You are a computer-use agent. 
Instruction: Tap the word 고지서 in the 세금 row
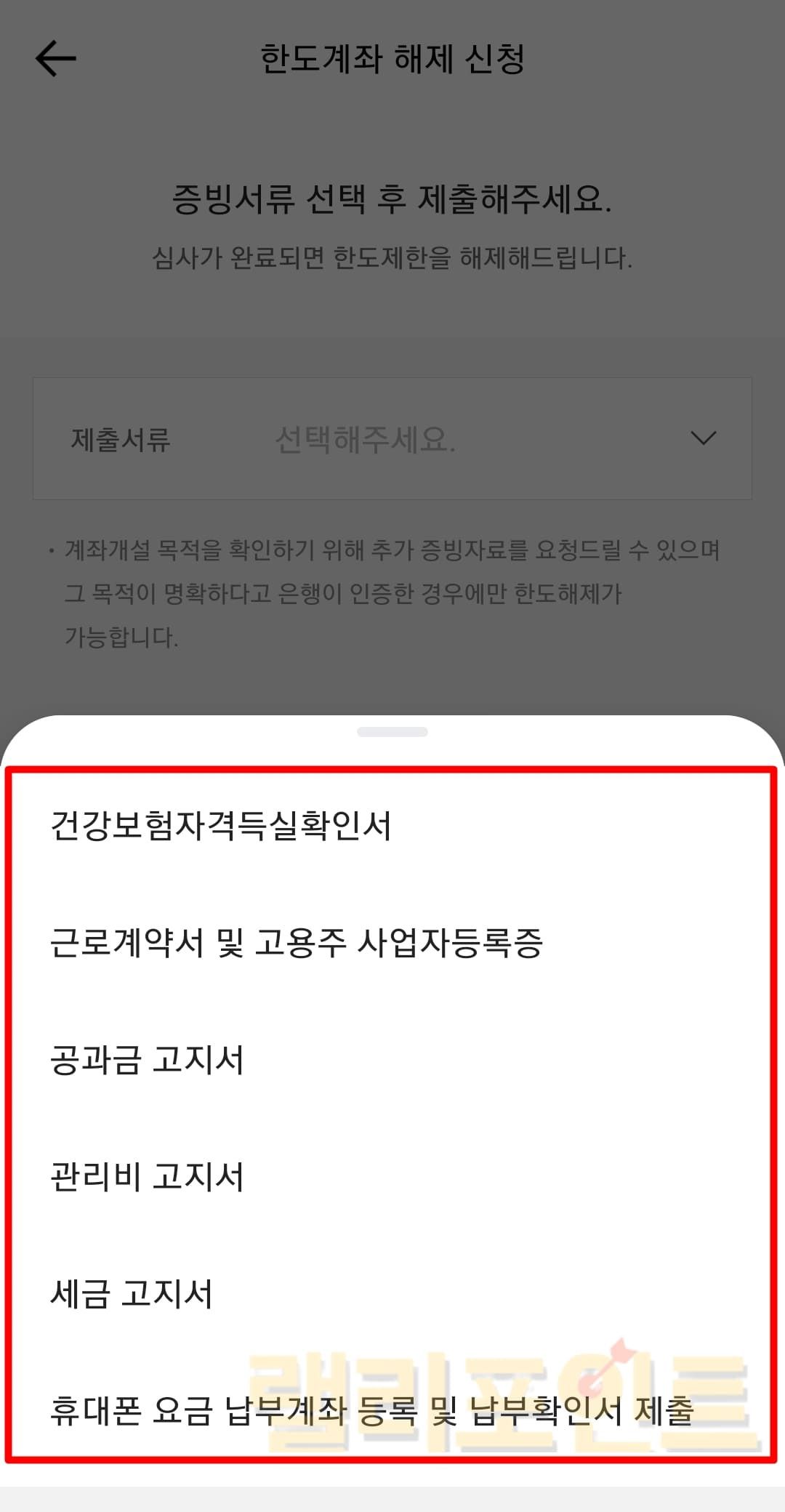point(167,1294)
